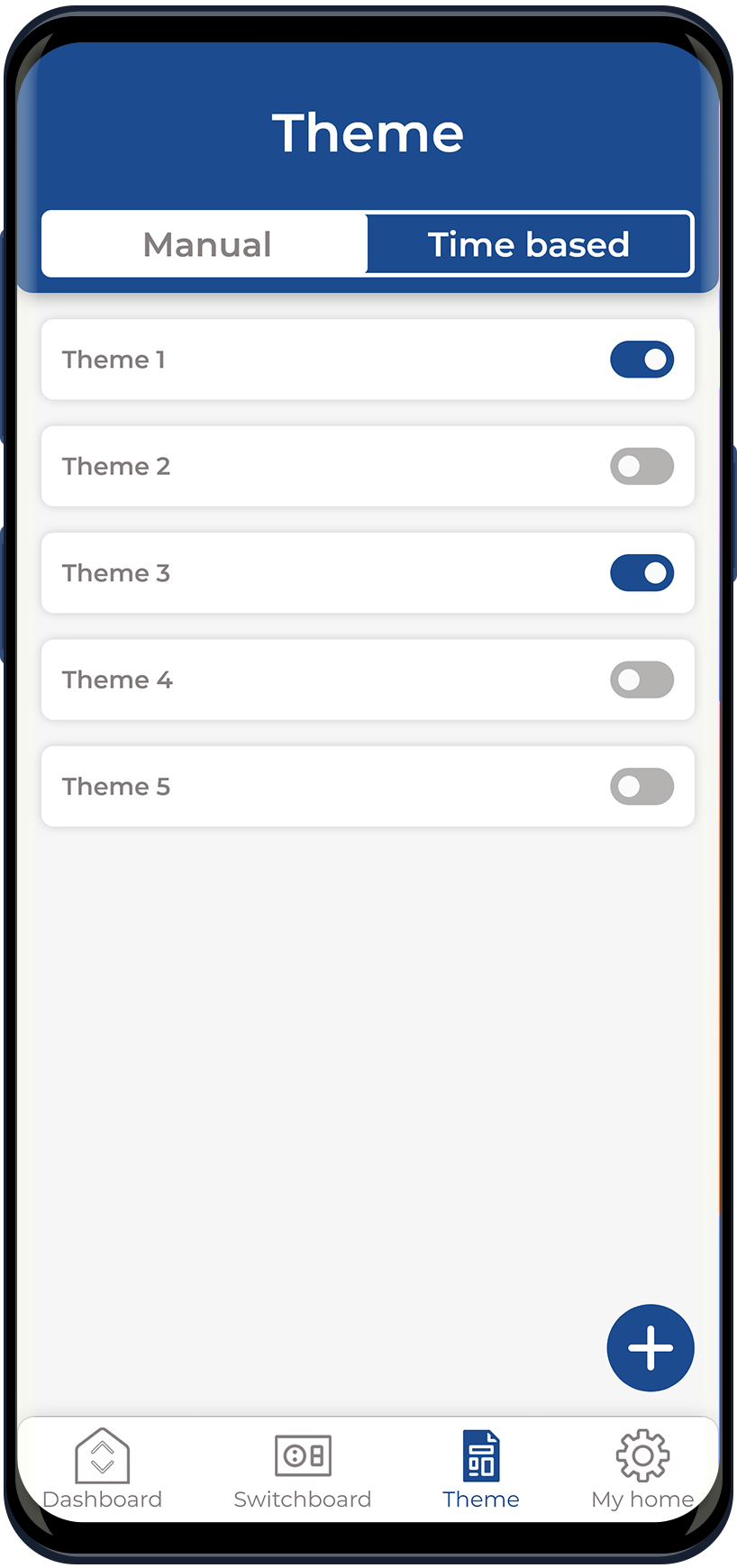The width and height of the screenshot is (737, 1568).
Task: Tap the Dashboard house icon
Action: point(102,1454)
